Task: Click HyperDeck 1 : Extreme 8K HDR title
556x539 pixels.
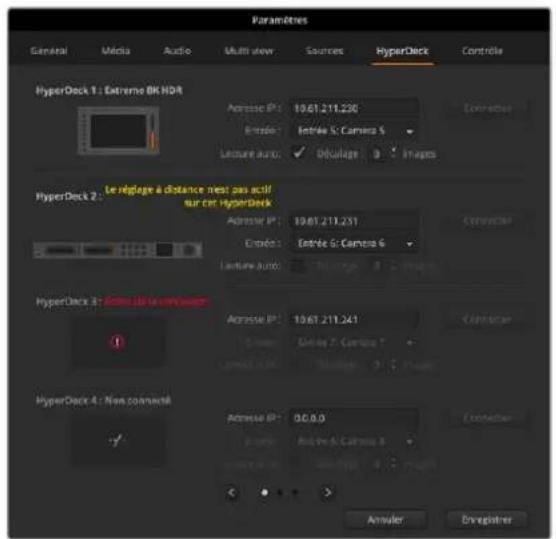Action: pyautogui.click(x=109, y=91)
